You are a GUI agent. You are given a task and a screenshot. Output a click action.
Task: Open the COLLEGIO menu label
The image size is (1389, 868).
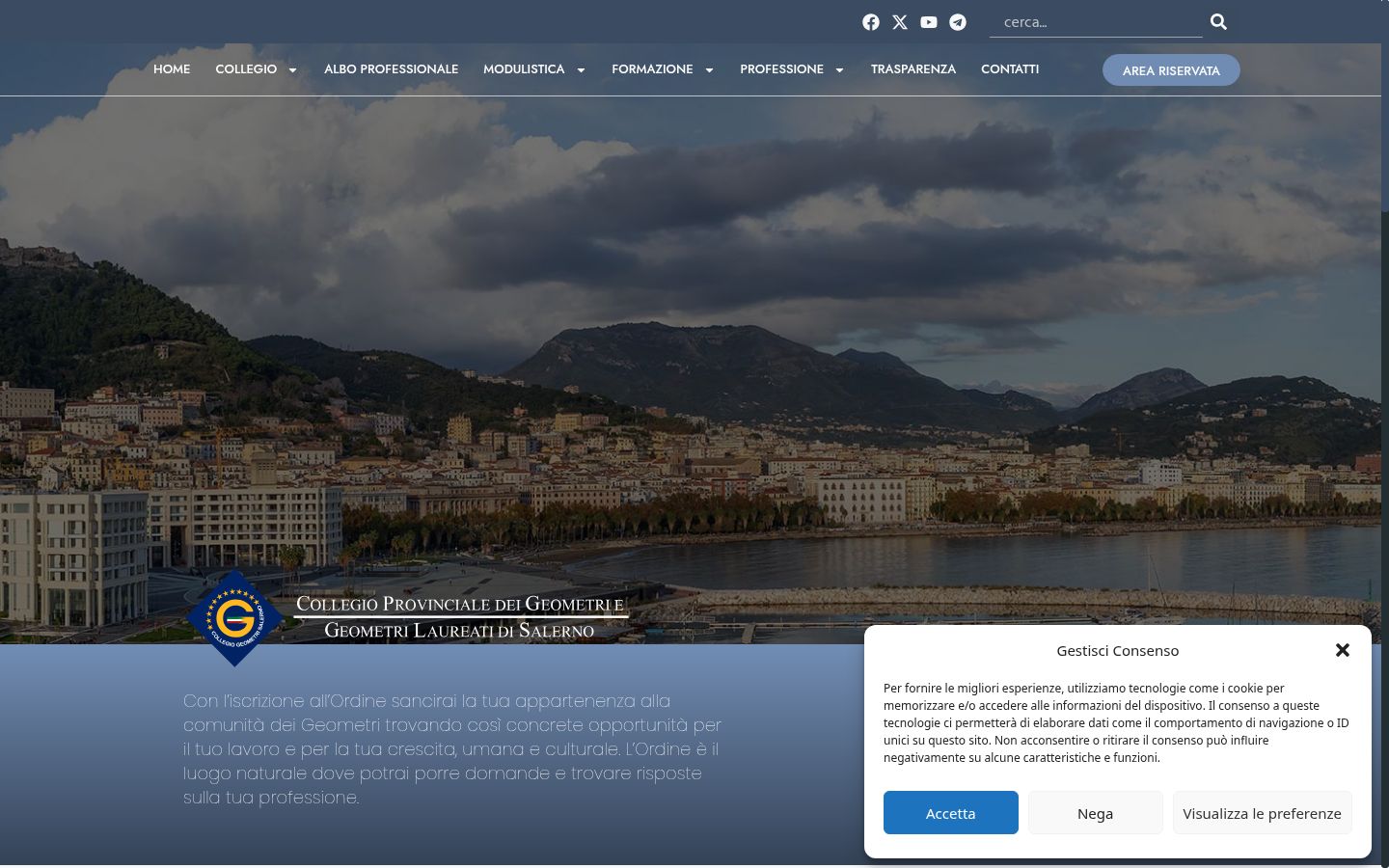[246, 68]
